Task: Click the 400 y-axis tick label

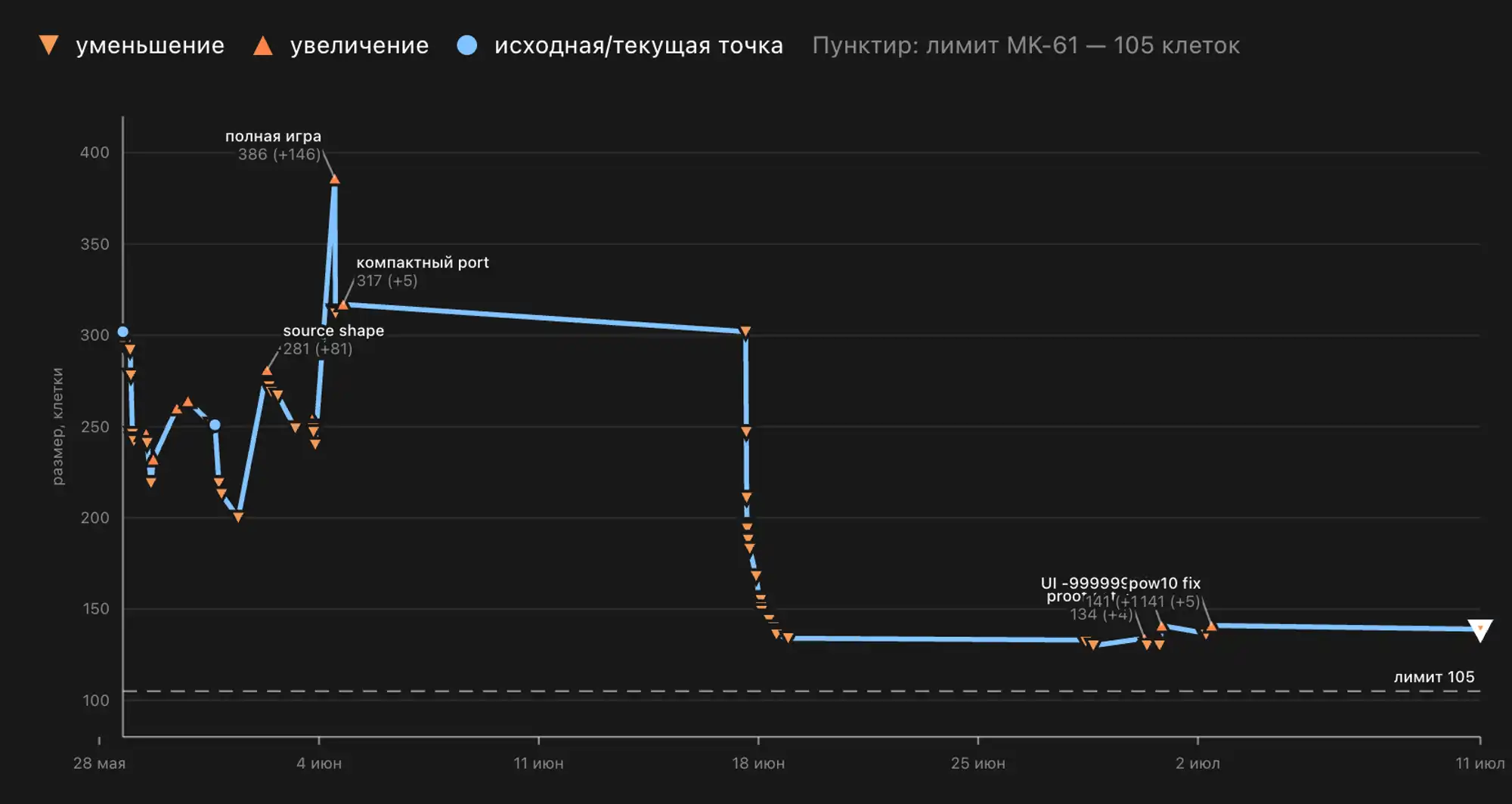Action: pos(94,153)
